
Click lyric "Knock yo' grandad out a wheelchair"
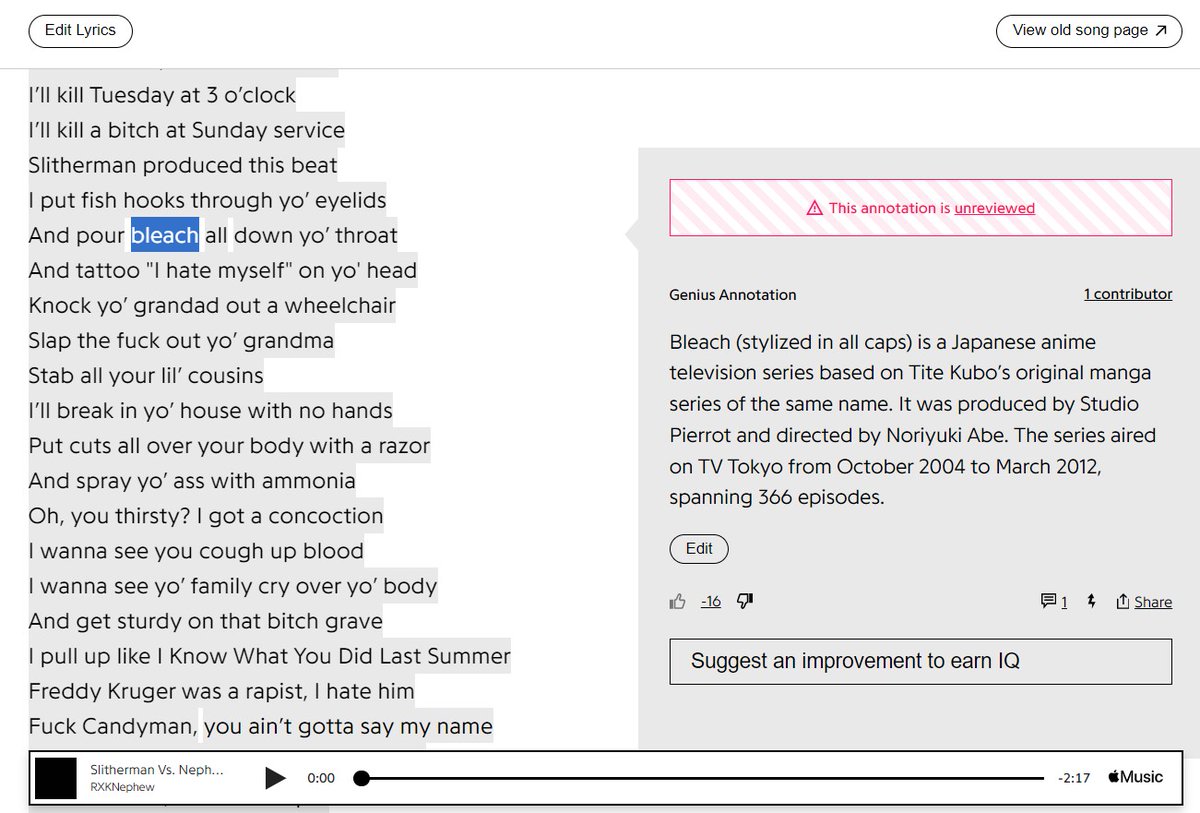click(212, 305)
